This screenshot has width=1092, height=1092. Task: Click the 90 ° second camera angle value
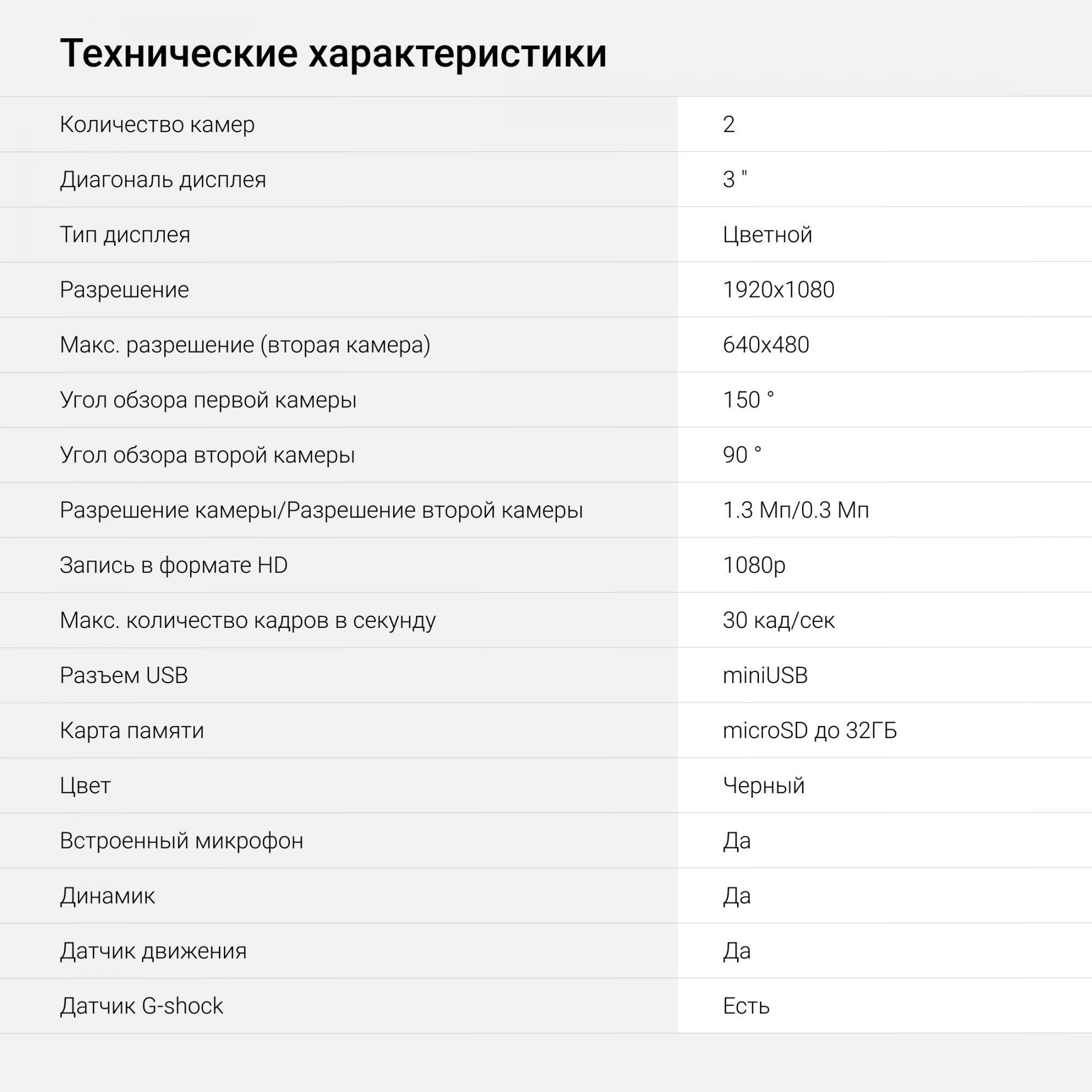(x=742, y=455)
